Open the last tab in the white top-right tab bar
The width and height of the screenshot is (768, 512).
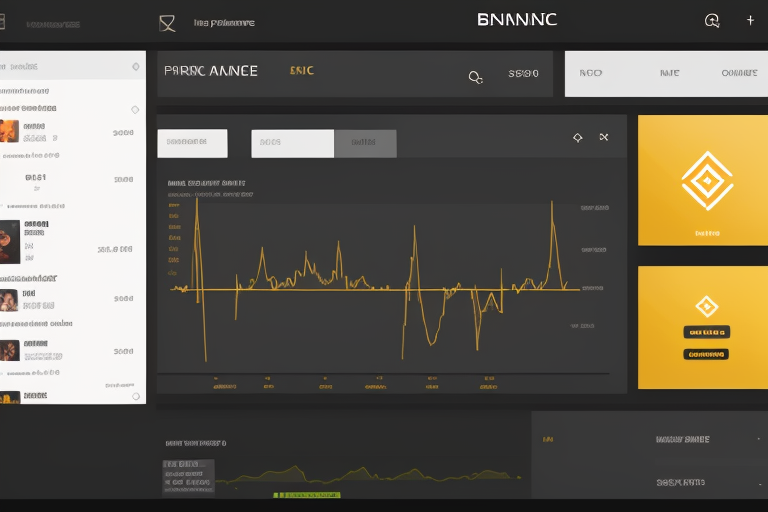[739, 73]
